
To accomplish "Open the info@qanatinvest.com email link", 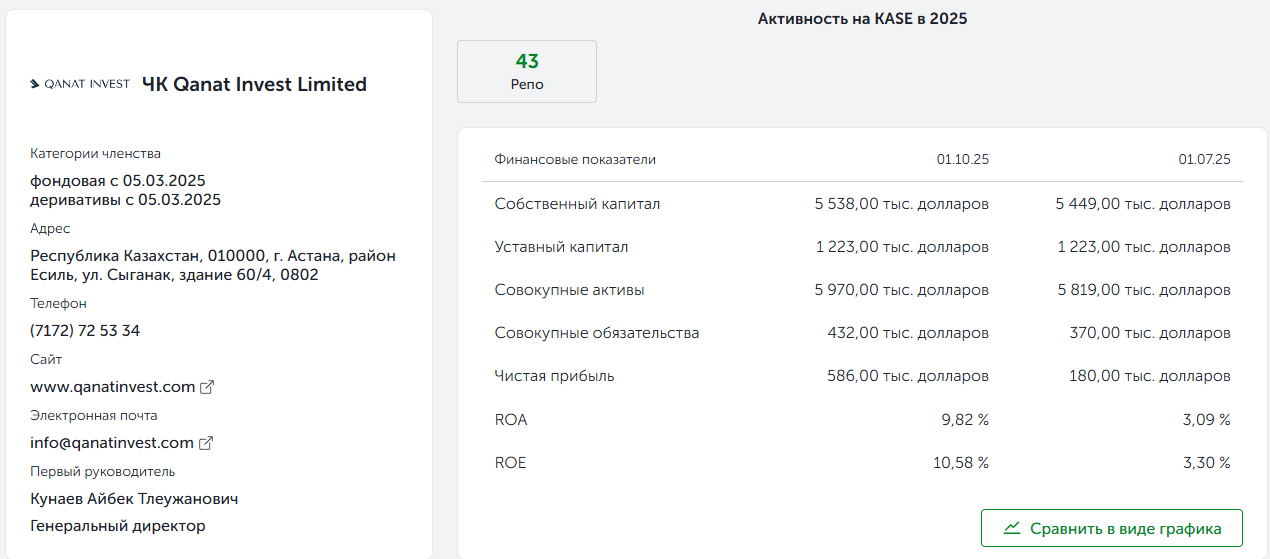I will click(112, 443).
